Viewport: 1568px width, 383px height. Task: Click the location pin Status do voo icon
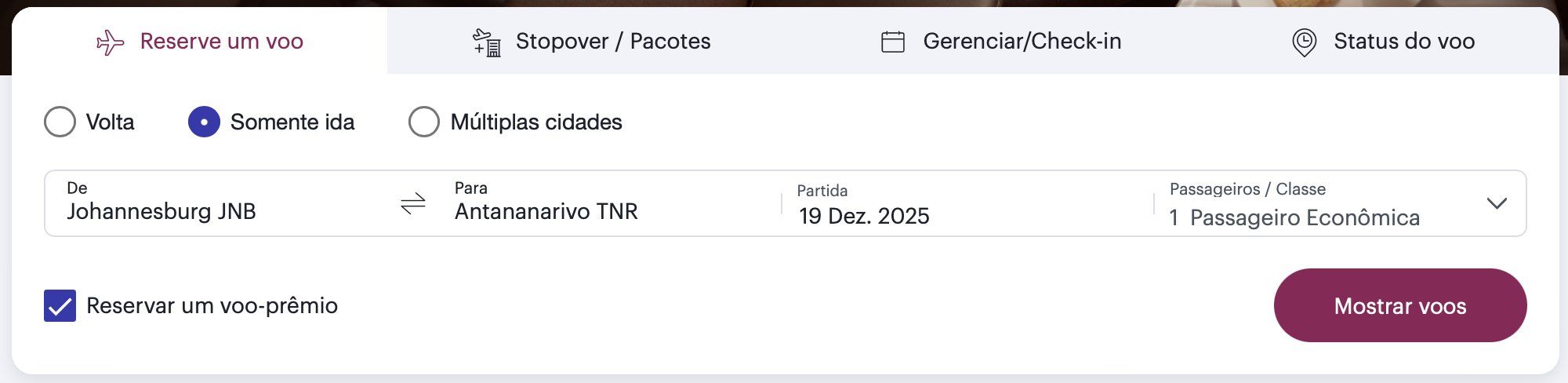[x=1304, y=42]
